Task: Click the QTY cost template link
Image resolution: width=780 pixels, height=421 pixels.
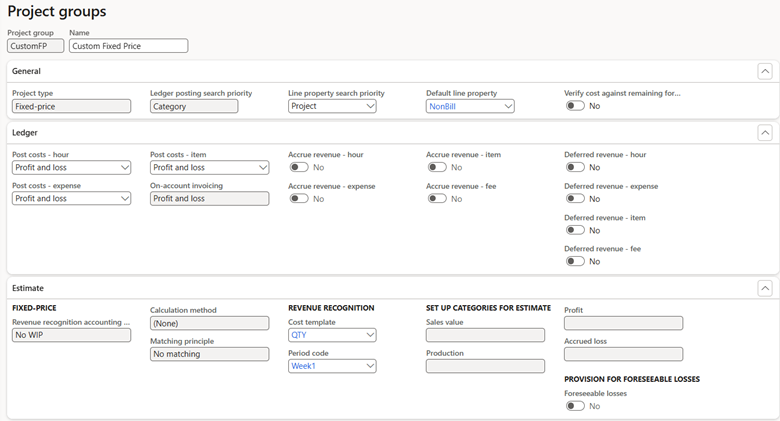Action: coord(298,335)
